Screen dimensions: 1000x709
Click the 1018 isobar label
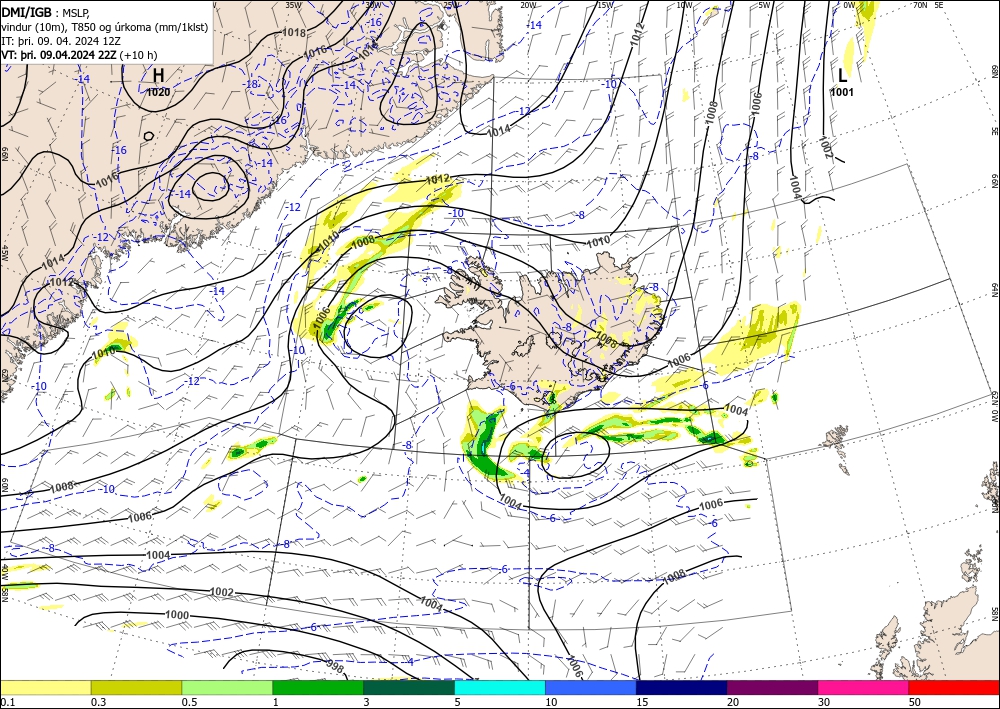[x=294, y=33]
